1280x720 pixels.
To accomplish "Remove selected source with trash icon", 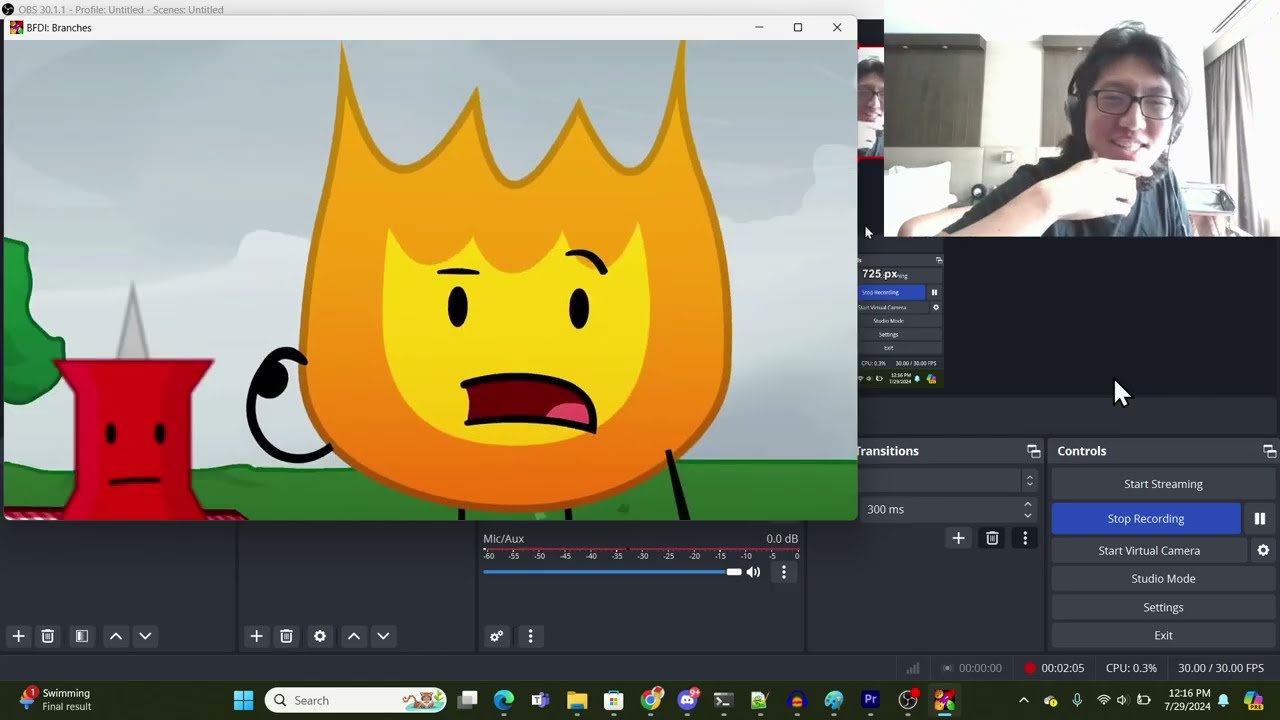I will point(286,636).
